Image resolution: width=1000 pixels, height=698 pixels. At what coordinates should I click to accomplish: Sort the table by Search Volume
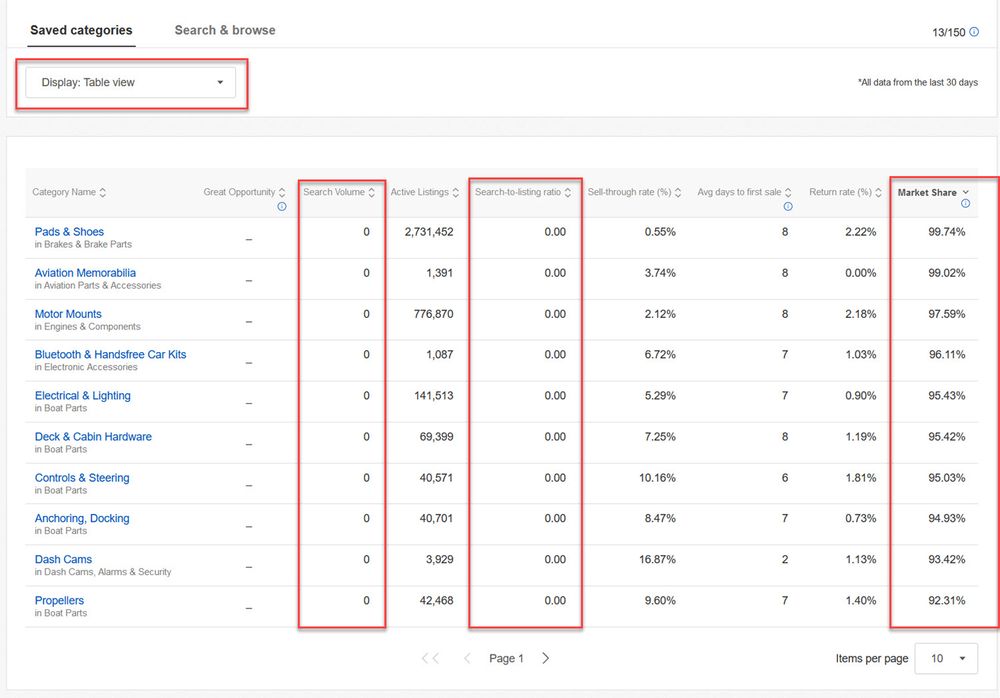click(372, 192)
